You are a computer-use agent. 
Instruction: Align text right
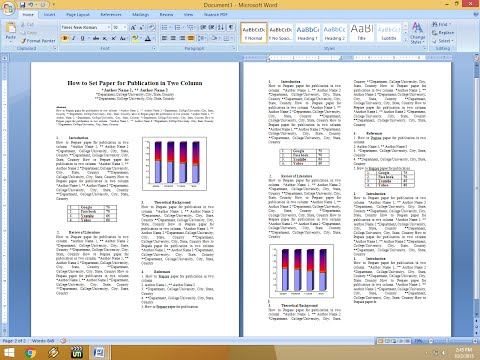point(182,38)
